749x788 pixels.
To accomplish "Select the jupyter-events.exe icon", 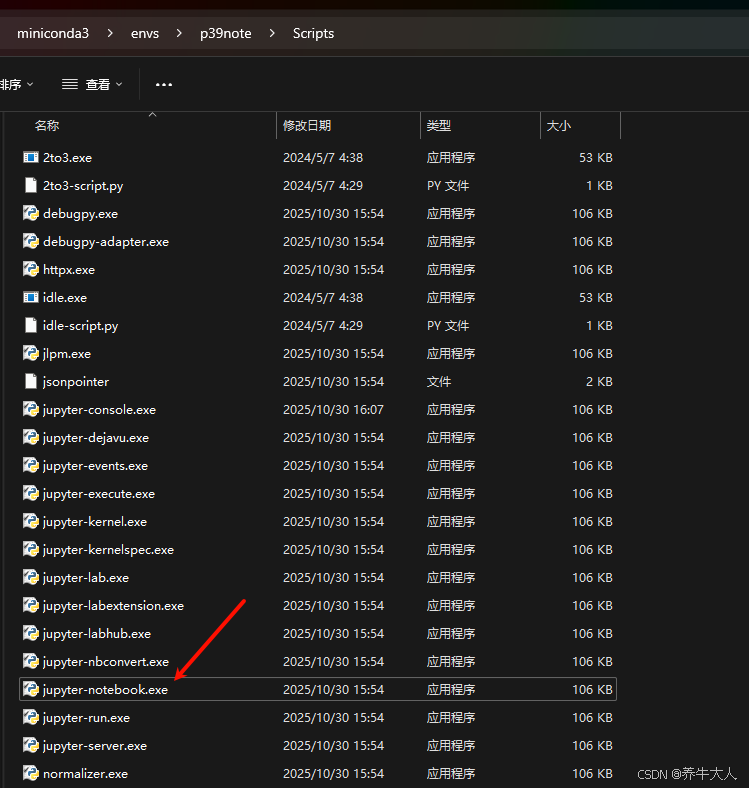I will [31, 466].
